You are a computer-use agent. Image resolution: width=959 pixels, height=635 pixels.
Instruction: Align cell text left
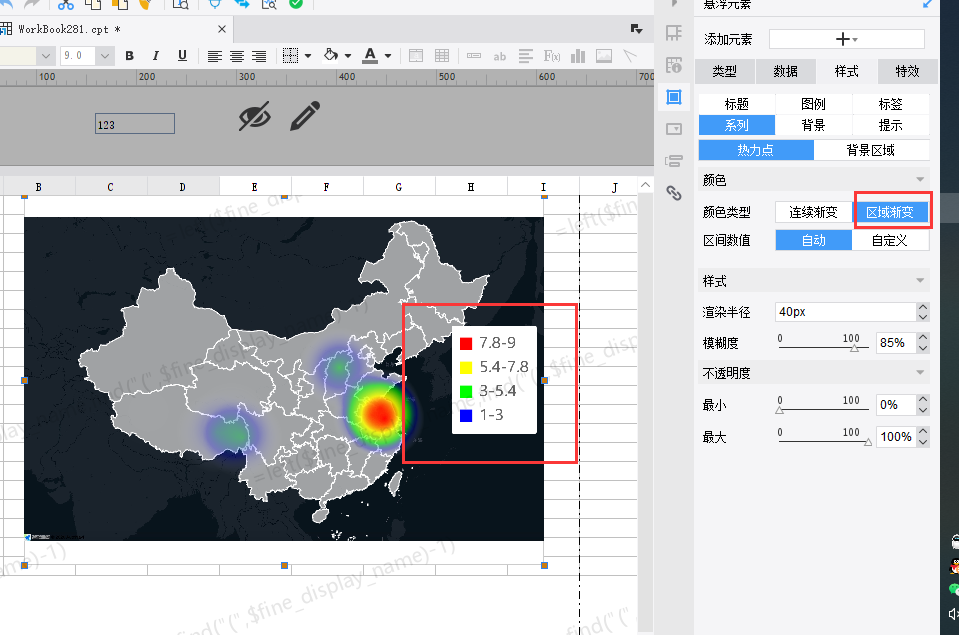(x=214, y=56)
